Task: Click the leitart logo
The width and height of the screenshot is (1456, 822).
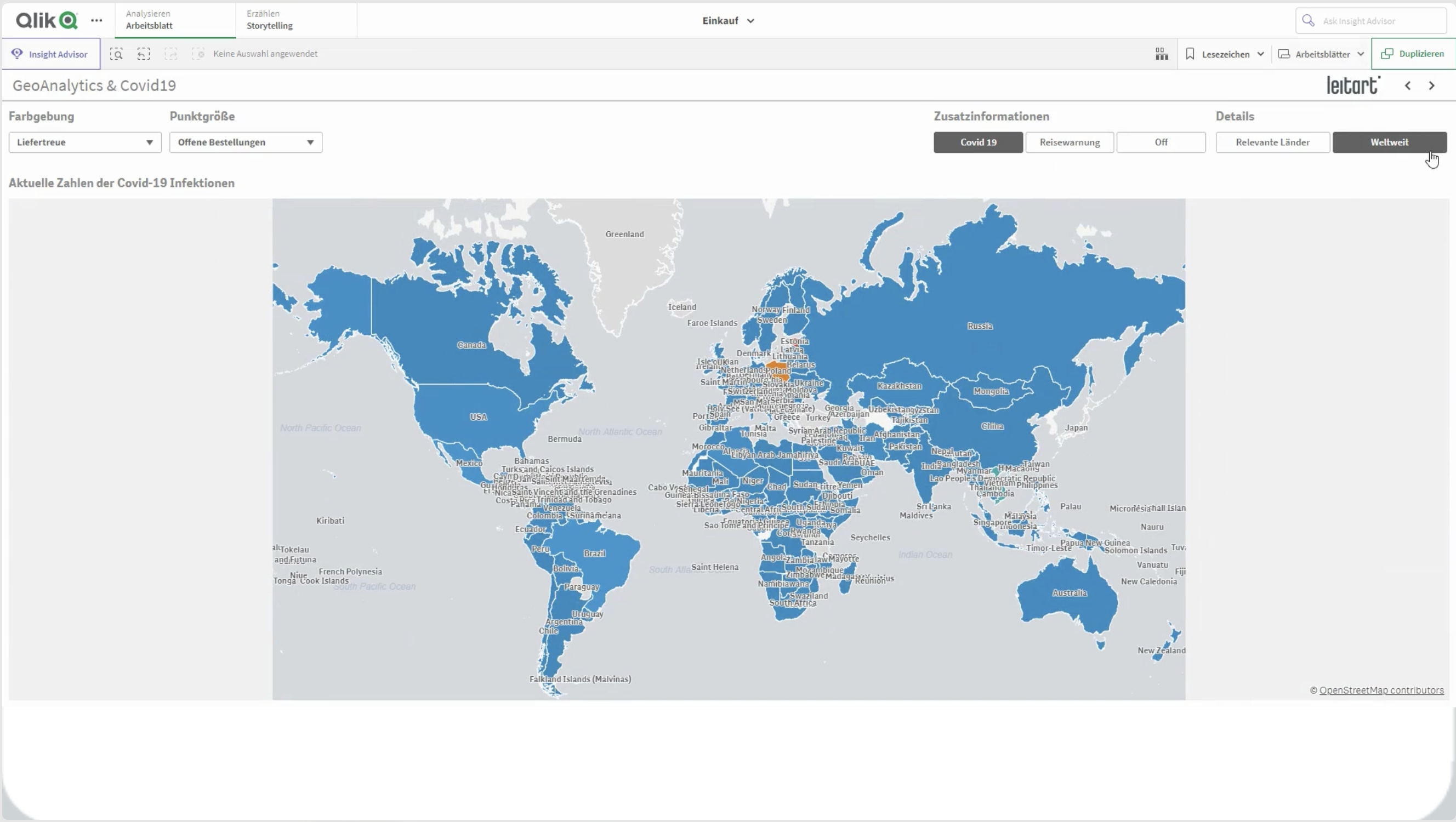Action: pos(1353,85)
